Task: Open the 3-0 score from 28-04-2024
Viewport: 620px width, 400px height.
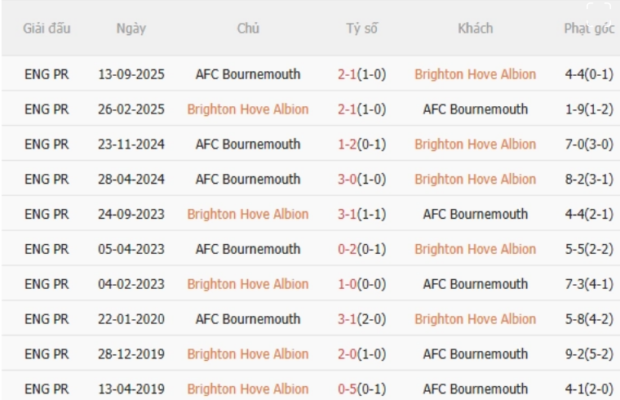Action: pyautogui.click(x=361, y=179)
